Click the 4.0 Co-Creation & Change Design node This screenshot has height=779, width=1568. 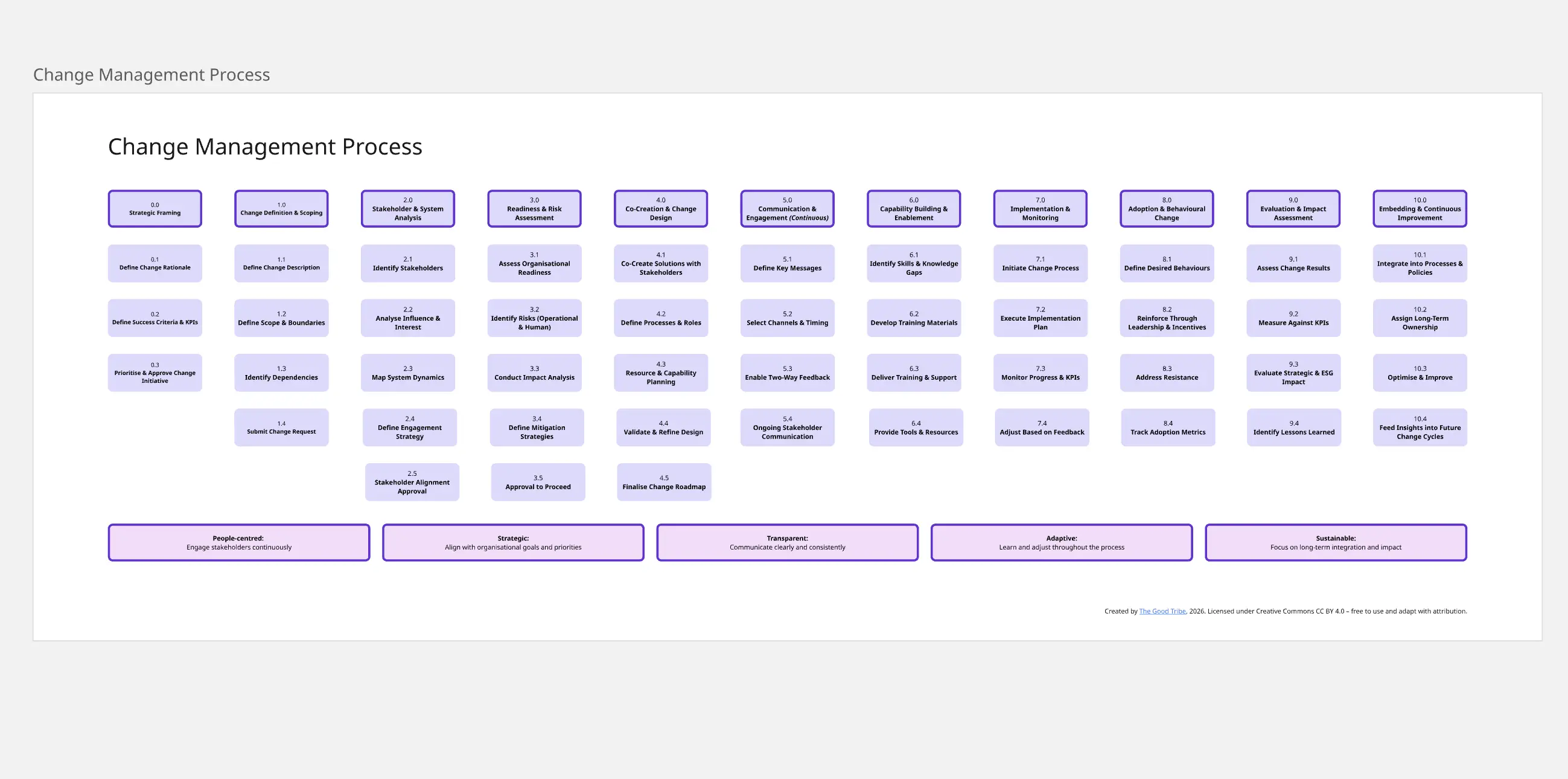pos(660,208)
